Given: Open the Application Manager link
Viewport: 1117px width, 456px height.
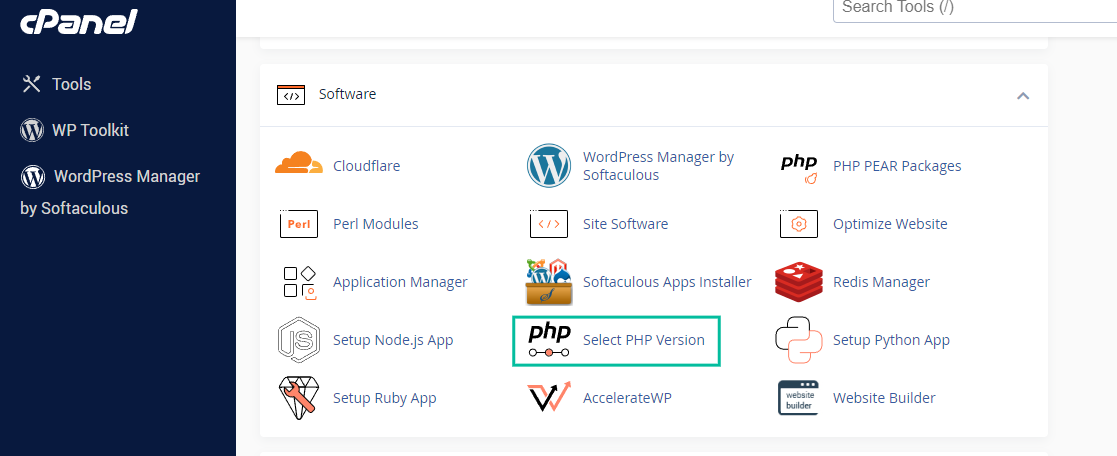Looking at the screenshot, I should pos(399,282).
